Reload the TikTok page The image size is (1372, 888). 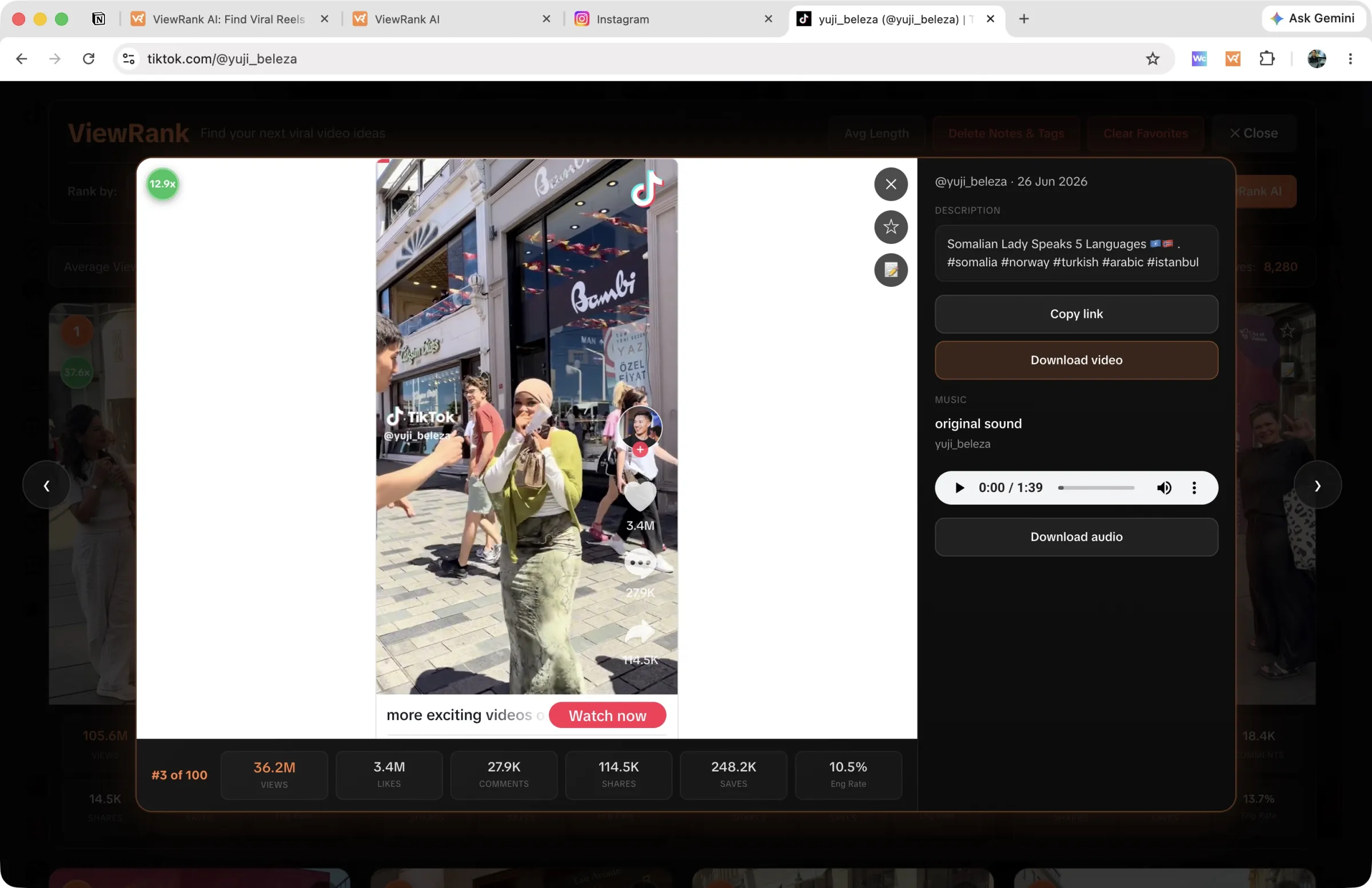[x=89, y=59]
